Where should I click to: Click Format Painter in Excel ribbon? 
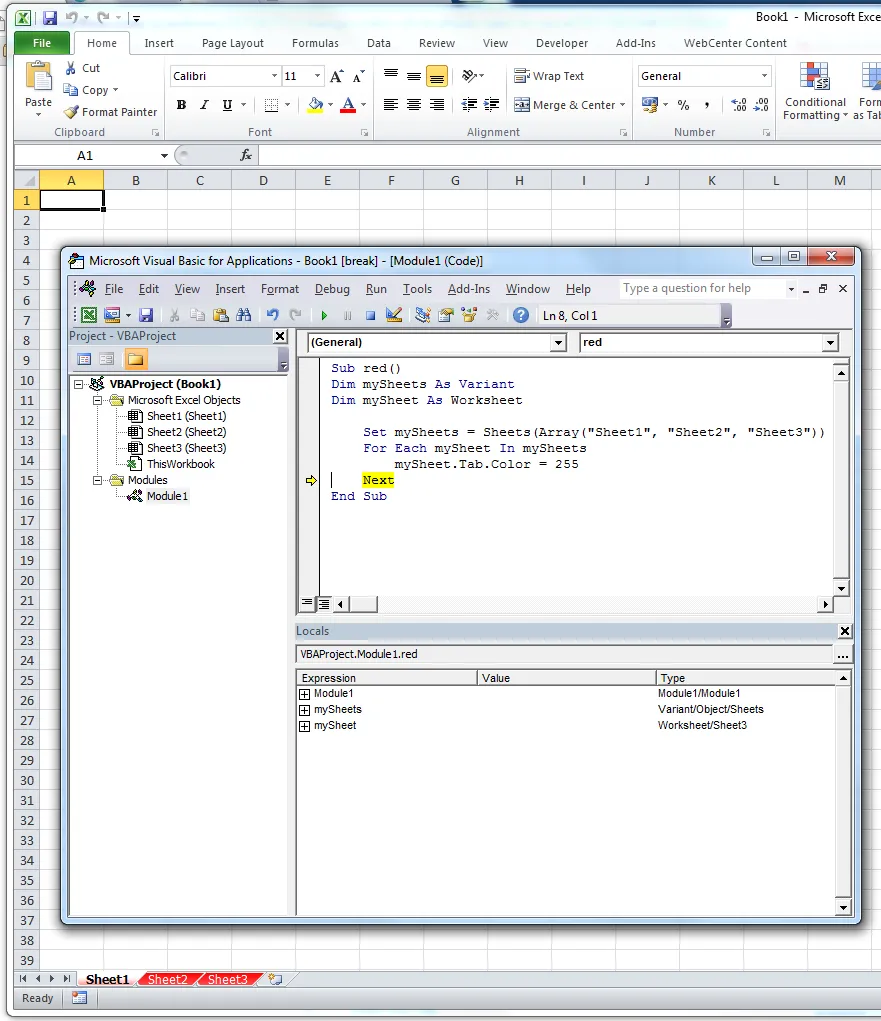click(111, 112)
